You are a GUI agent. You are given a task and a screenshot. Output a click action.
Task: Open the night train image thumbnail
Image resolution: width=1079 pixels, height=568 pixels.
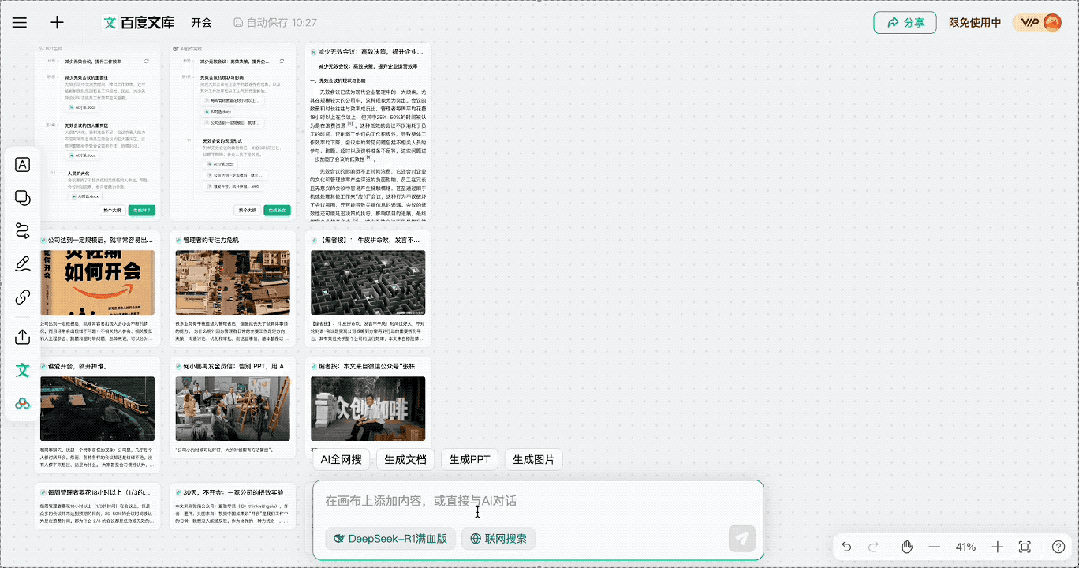tap(97, 408)
